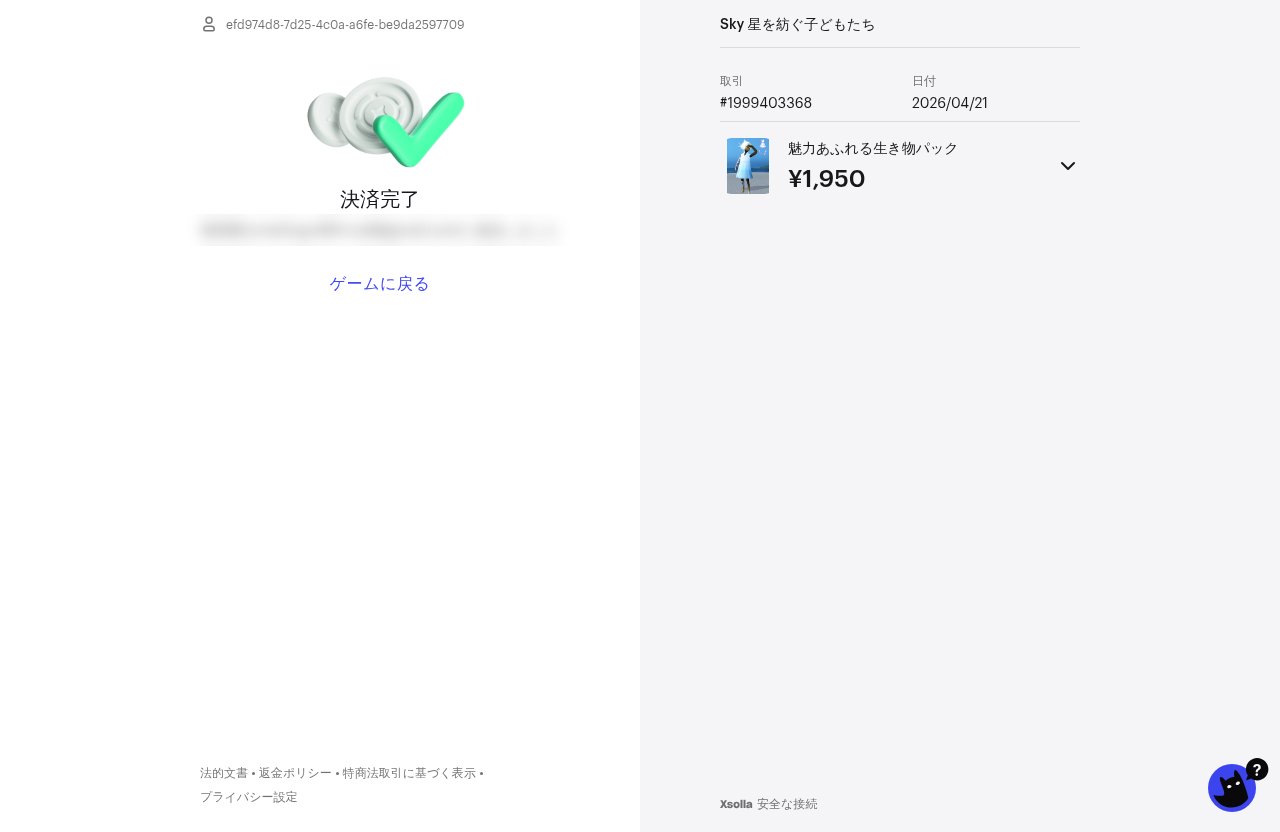Return to game via ゲームに戻る link
This screenshot has height=832, width=1280.
(x=380, y=284)
